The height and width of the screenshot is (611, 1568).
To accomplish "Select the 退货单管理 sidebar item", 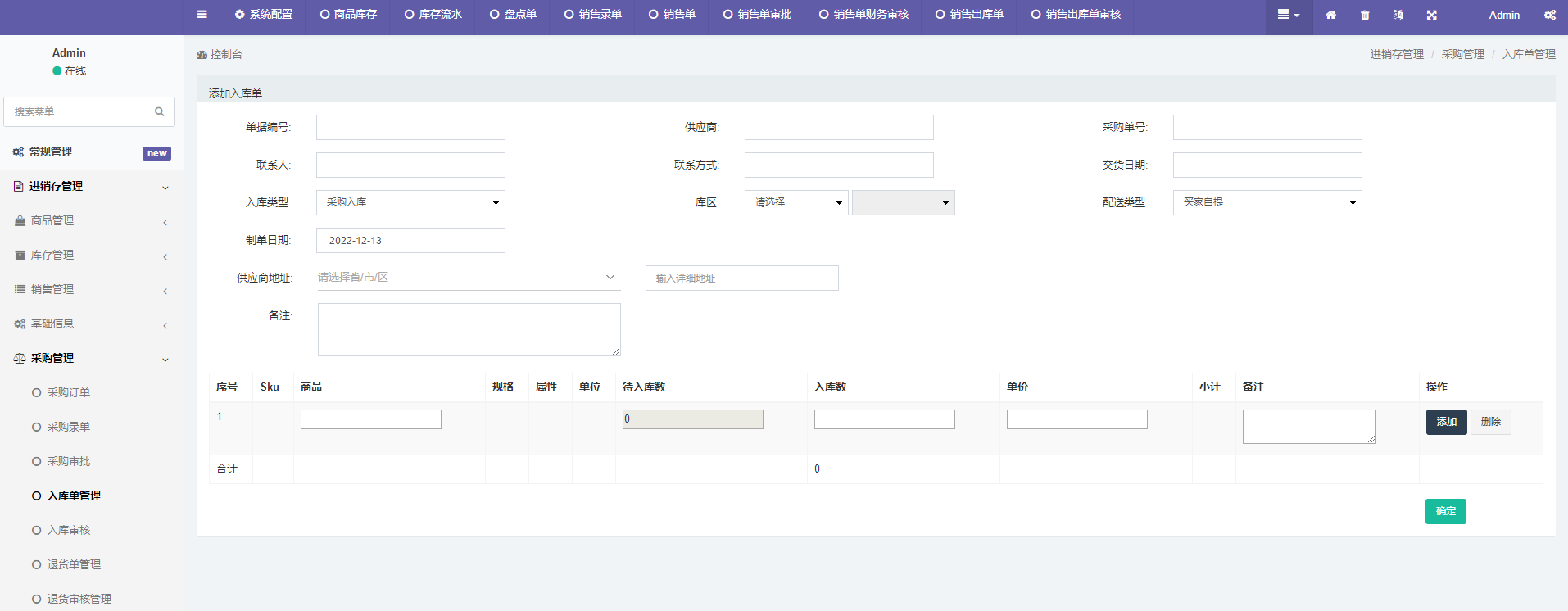I will 74,564.
